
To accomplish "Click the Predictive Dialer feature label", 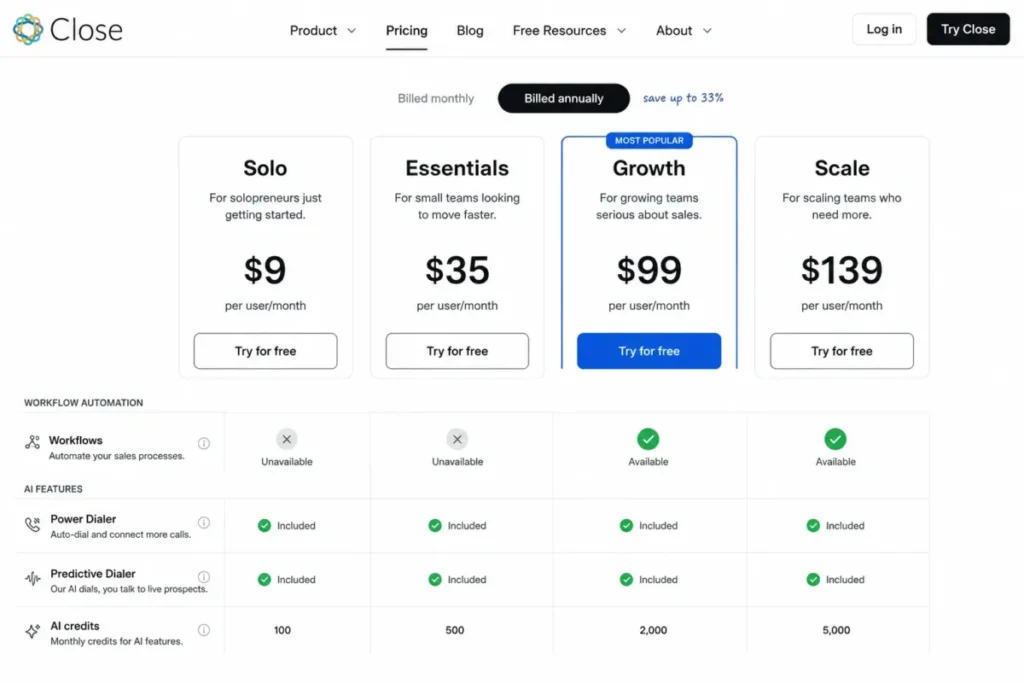I will [x=93, y=574].
